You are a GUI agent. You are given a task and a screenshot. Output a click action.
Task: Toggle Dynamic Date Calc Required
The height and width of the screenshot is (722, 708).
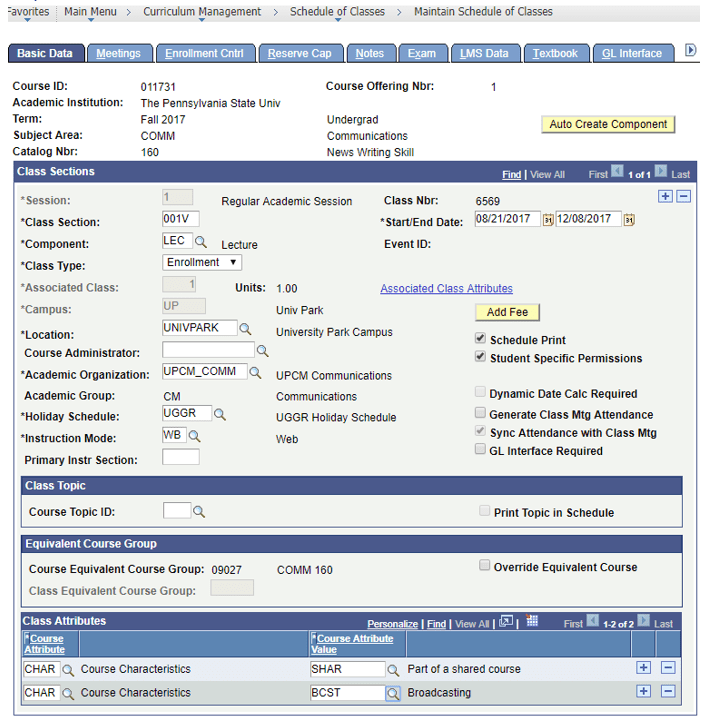[480, 392]
